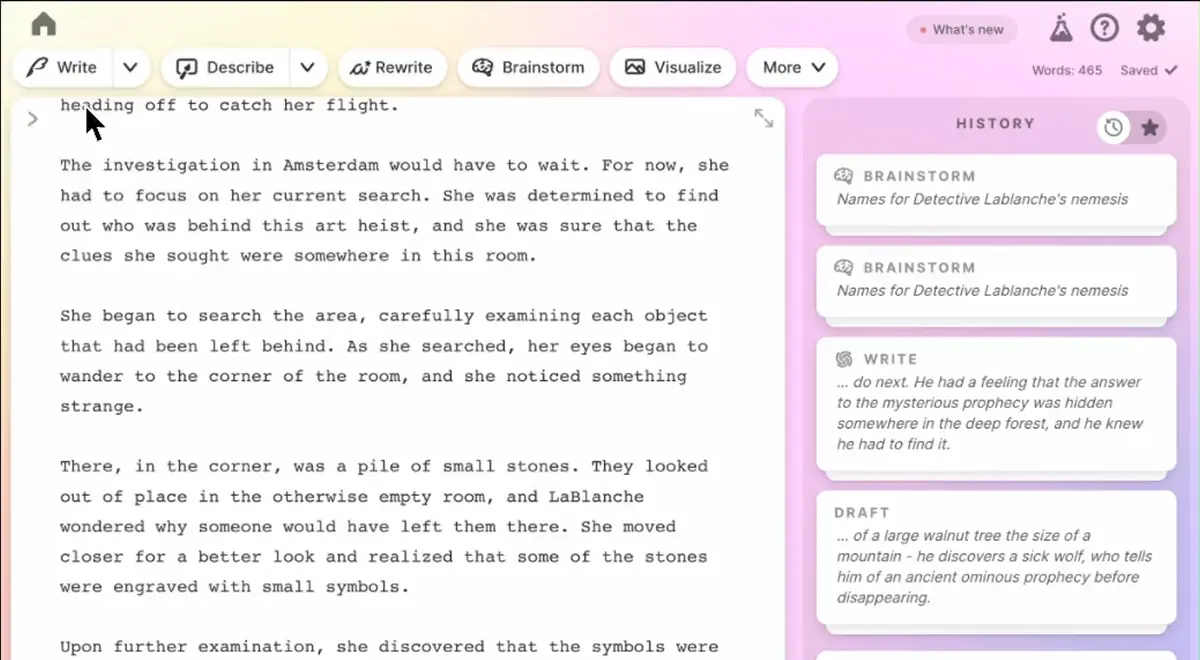Click the help question mark icon
1200x660 pixels.
(x=1104, y=28)
